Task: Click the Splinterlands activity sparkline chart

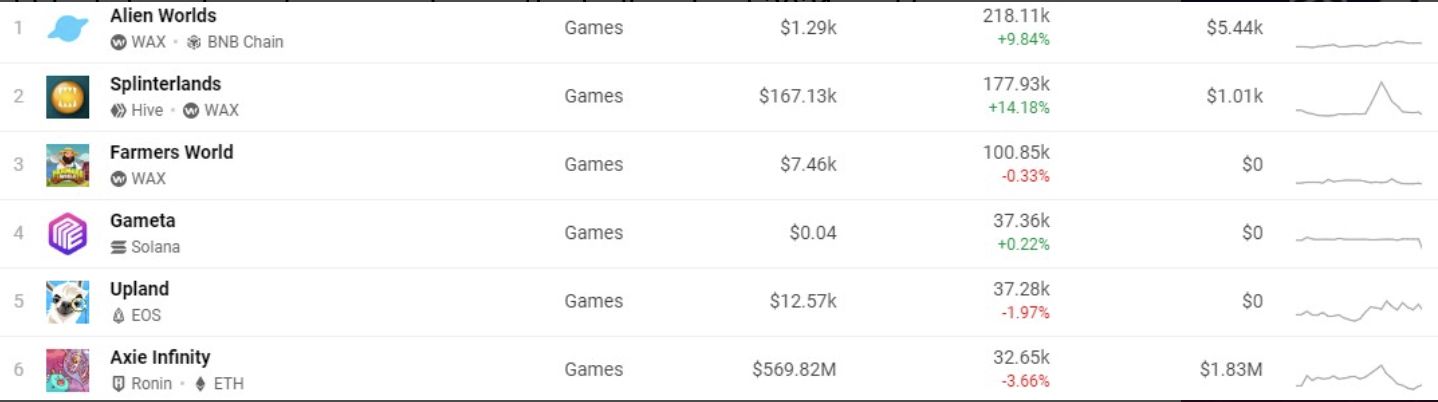Action: click(1358, 100)
